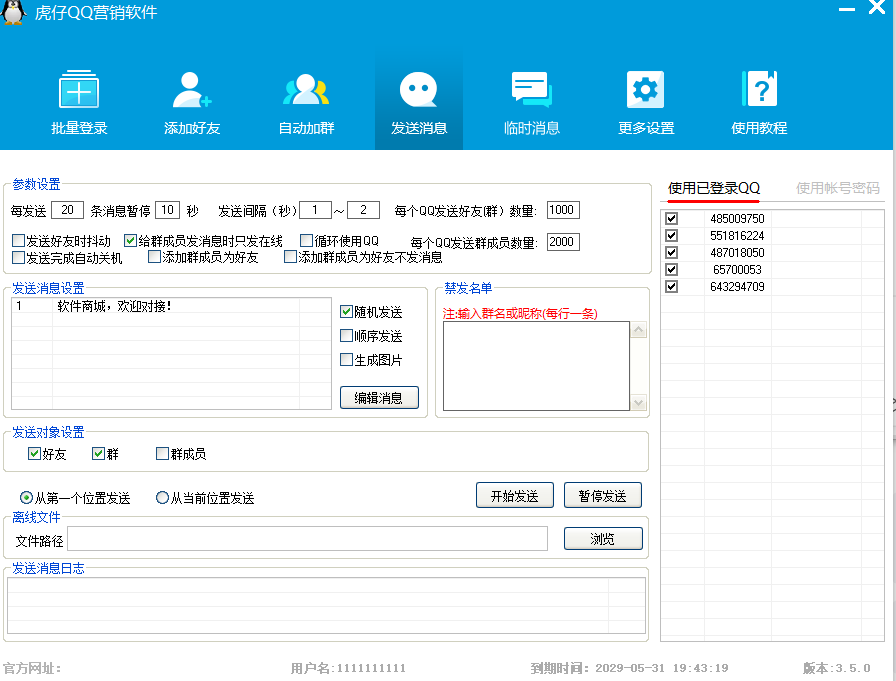This screenshot has width=896, height=681.
Task: Enable 添加群成员为好友 checkbox
Action: 154,257
